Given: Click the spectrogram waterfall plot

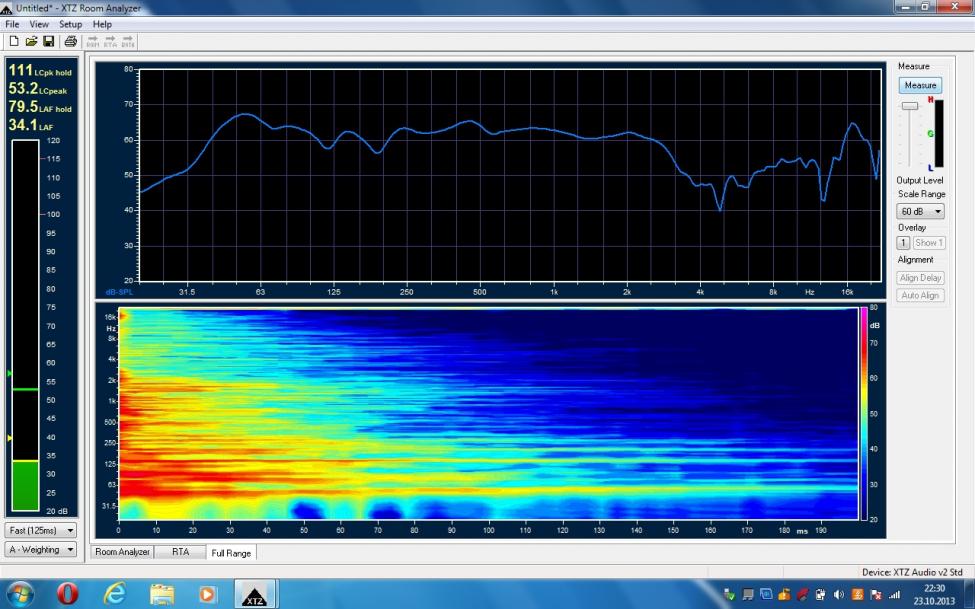Looking at the screenshot, I should point(488,414).
